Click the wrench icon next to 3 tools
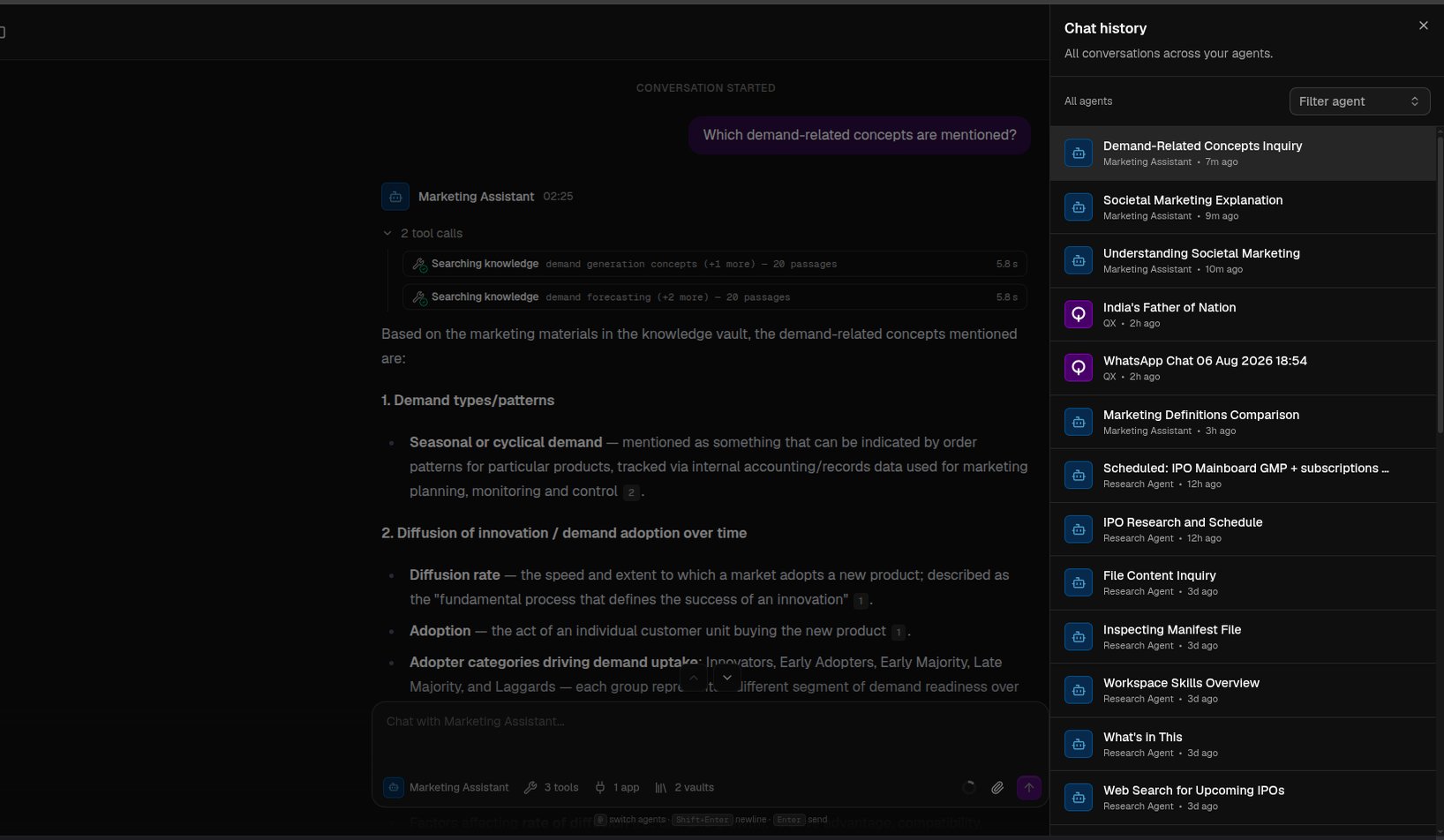 [x=530, y=787]
